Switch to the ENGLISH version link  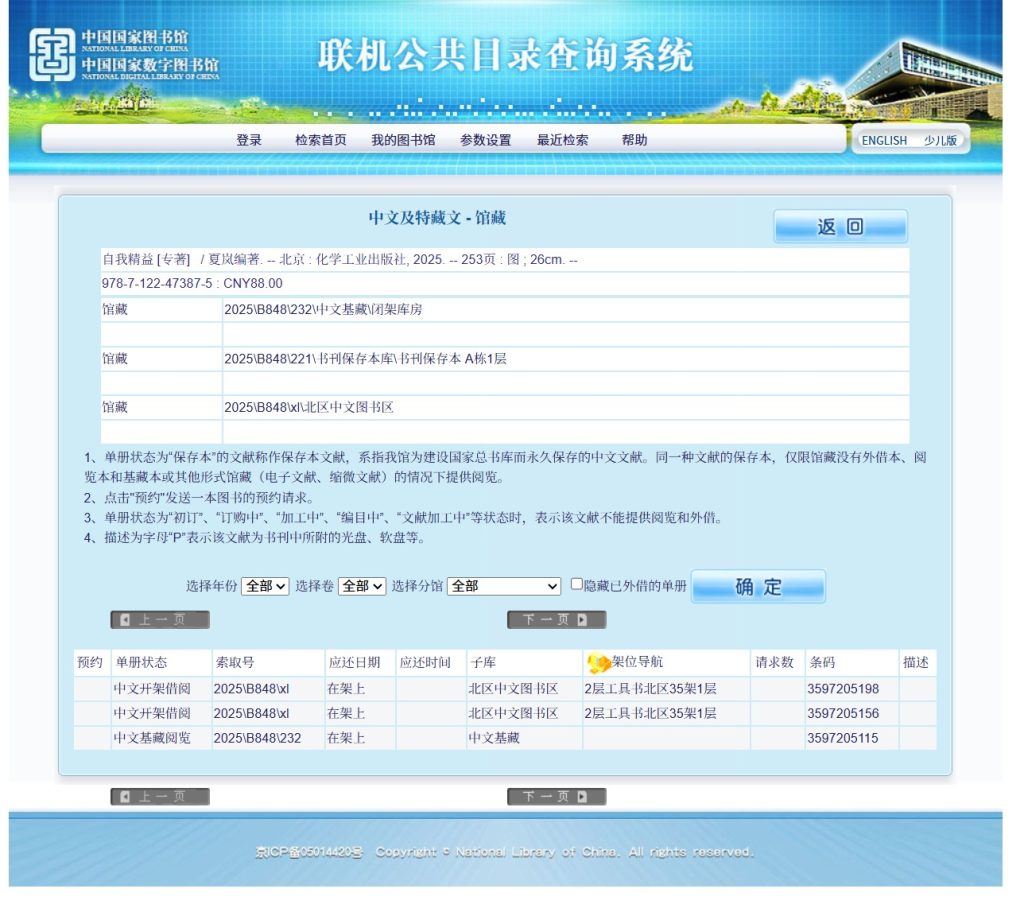[x=884, y=141]
